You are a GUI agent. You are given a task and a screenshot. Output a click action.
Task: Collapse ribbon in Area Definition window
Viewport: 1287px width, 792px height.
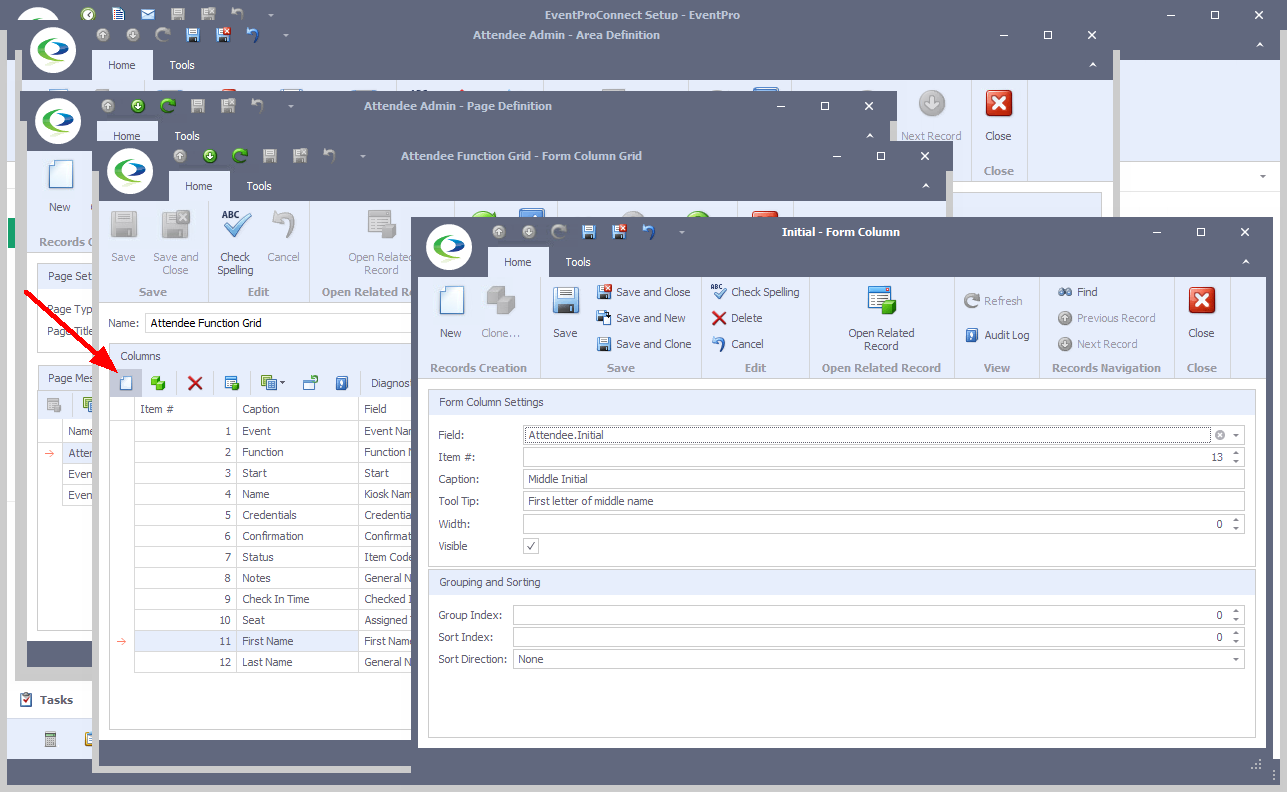pyautogui.click(x=1093, y=65)
